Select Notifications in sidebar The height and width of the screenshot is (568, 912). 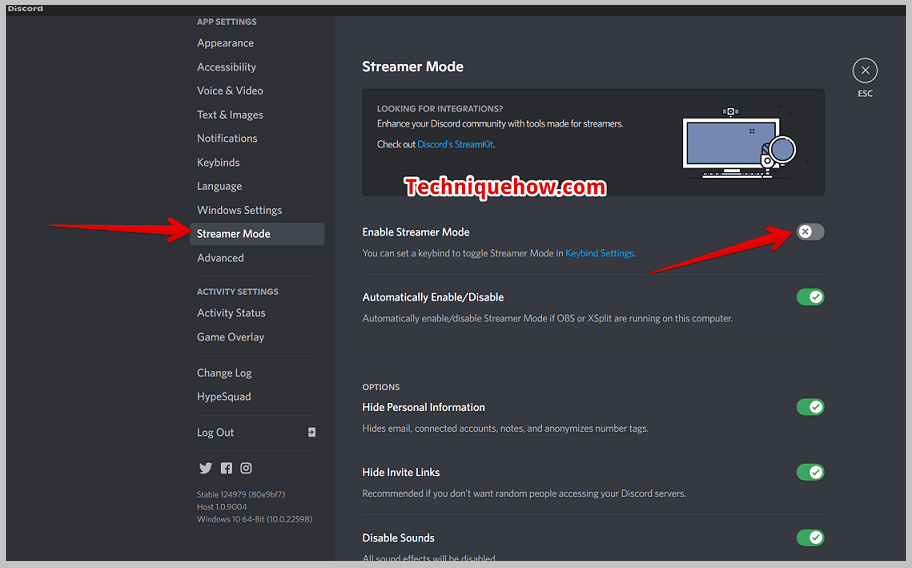(x=227, y=138)
